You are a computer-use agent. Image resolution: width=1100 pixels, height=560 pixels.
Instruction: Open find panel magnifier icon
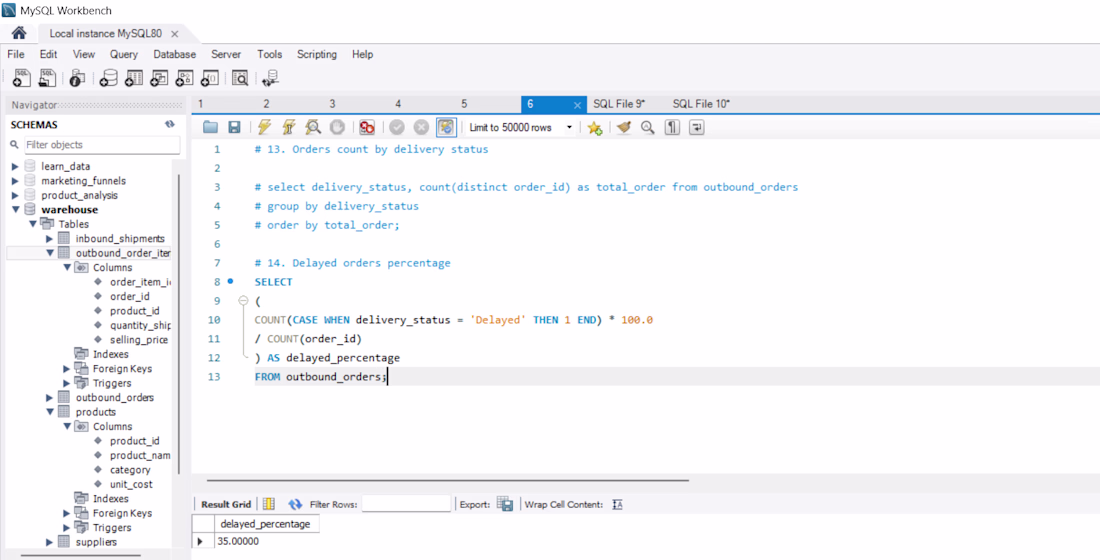coord(648,127)
